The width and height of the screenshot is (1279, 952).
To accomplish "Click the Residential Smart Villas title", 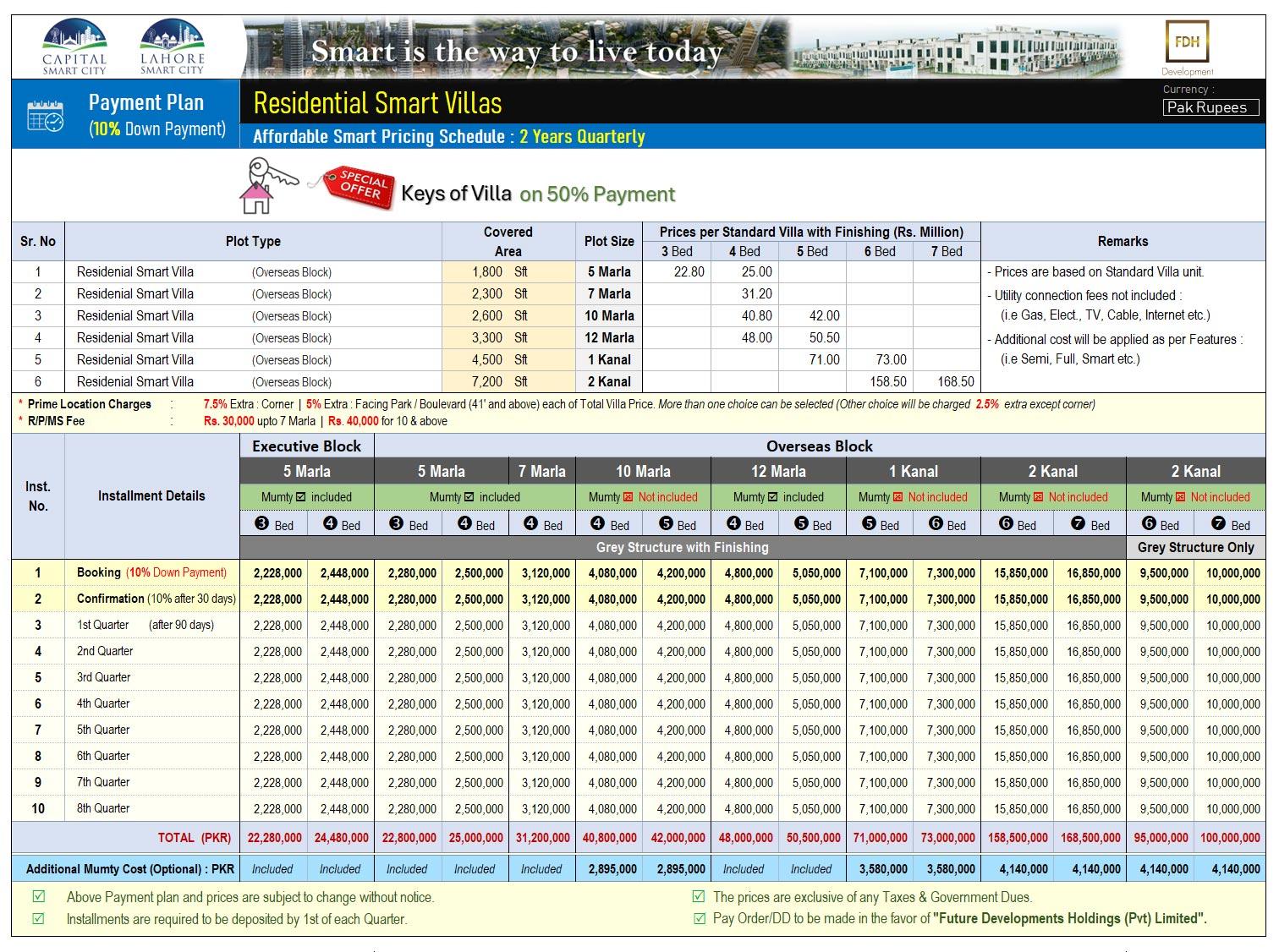I will pos(377,103).
